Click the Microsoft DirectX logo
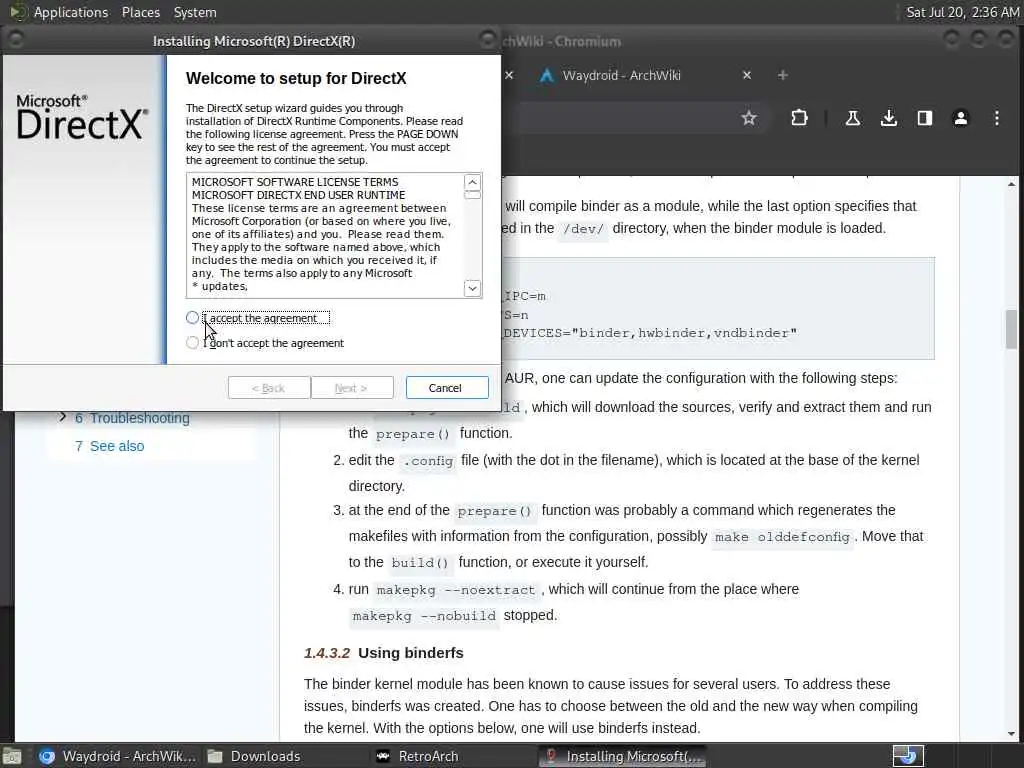Image resolution: width=1024 pixels, height=768 pixels. [82, 118]
